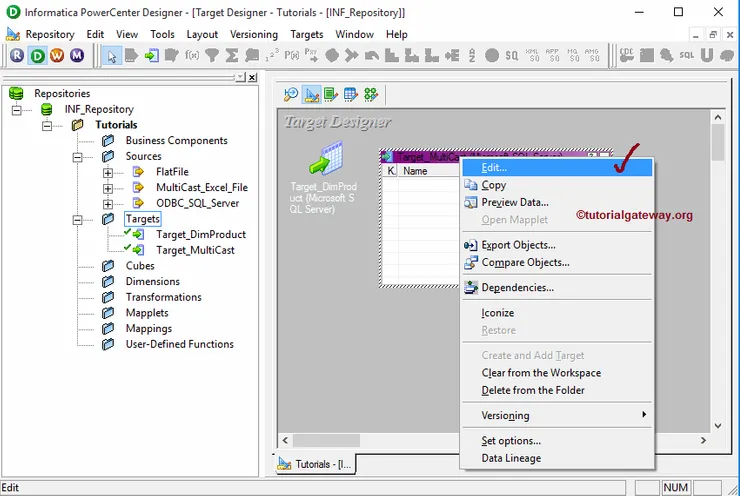This screenshot has height=496, width=740.
Task: Open the Versioning submenu arrow in context menu
Action: [644, 414]
